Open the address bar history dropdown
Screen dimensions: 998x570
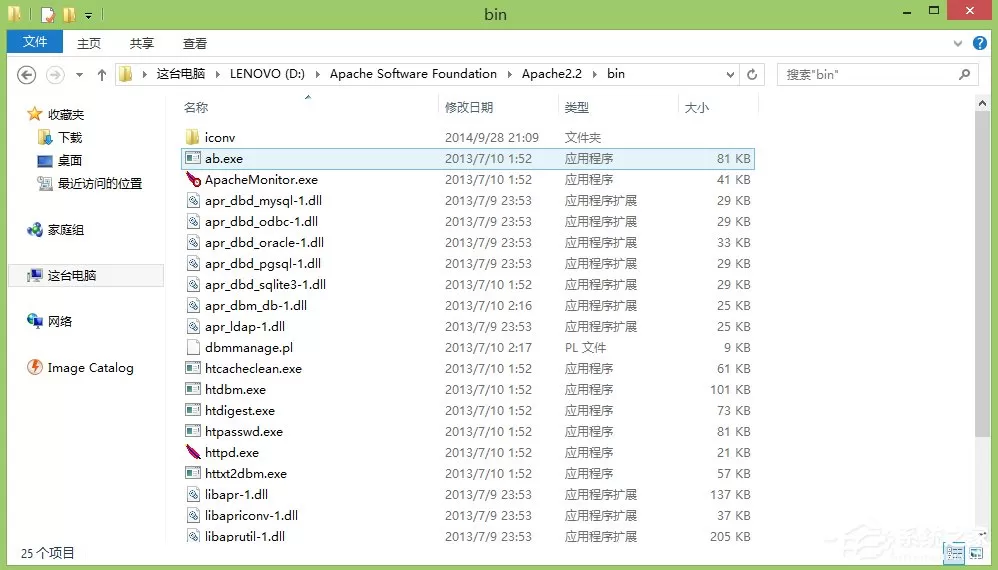[x=730, y=74]
